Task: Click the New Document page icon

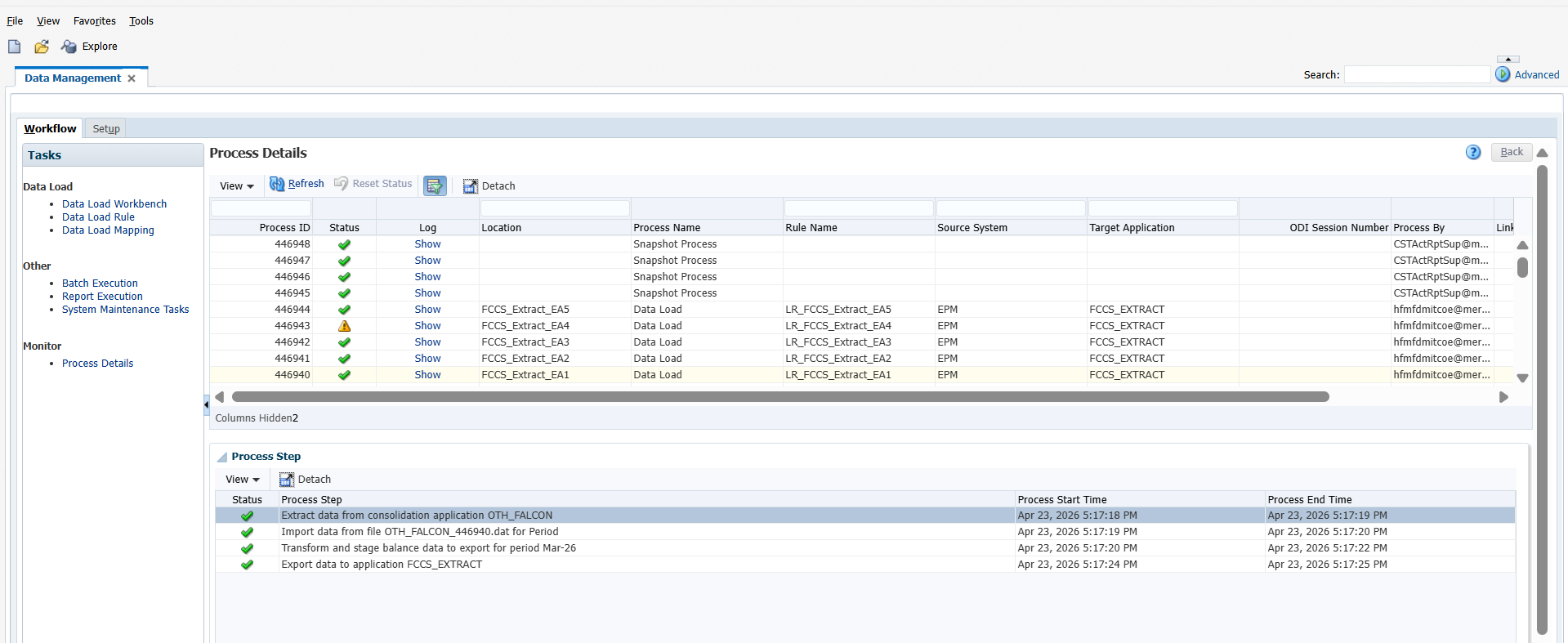Action: pos(15,47)
